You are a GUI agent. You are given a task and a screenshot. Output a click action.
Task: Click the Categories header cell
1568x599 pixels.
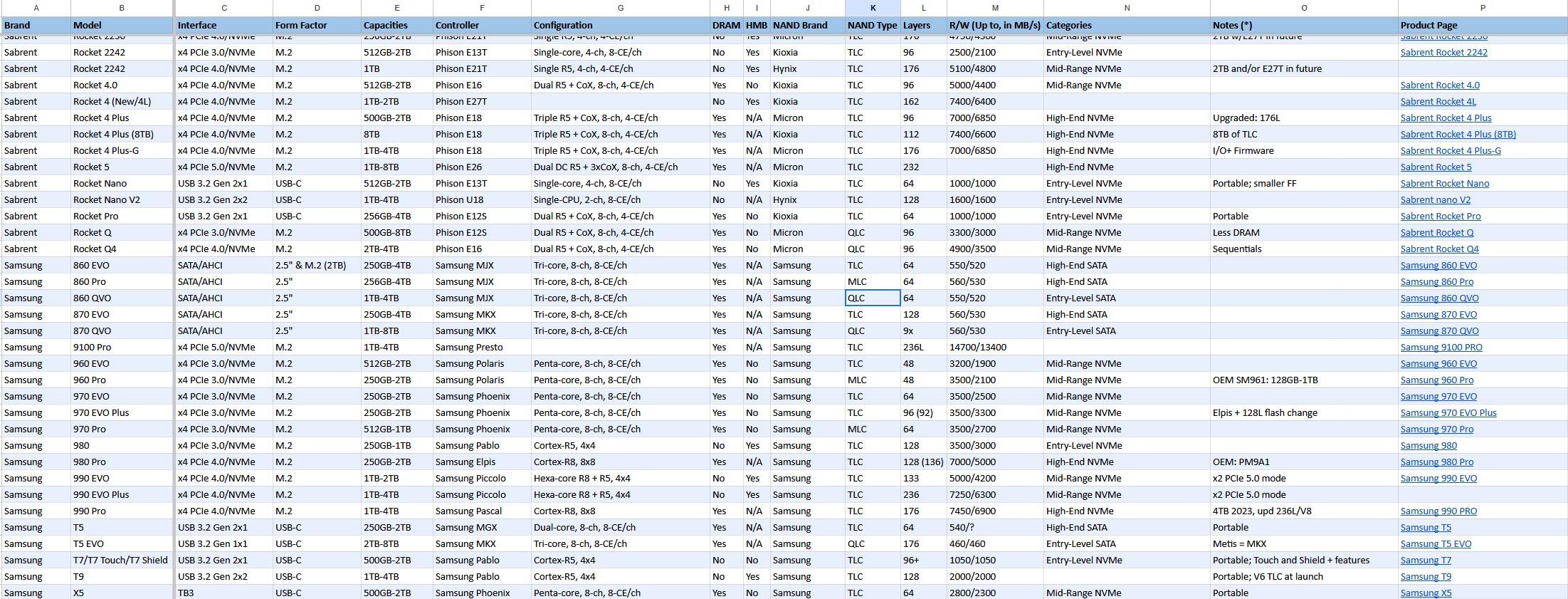click(1127, 25)
